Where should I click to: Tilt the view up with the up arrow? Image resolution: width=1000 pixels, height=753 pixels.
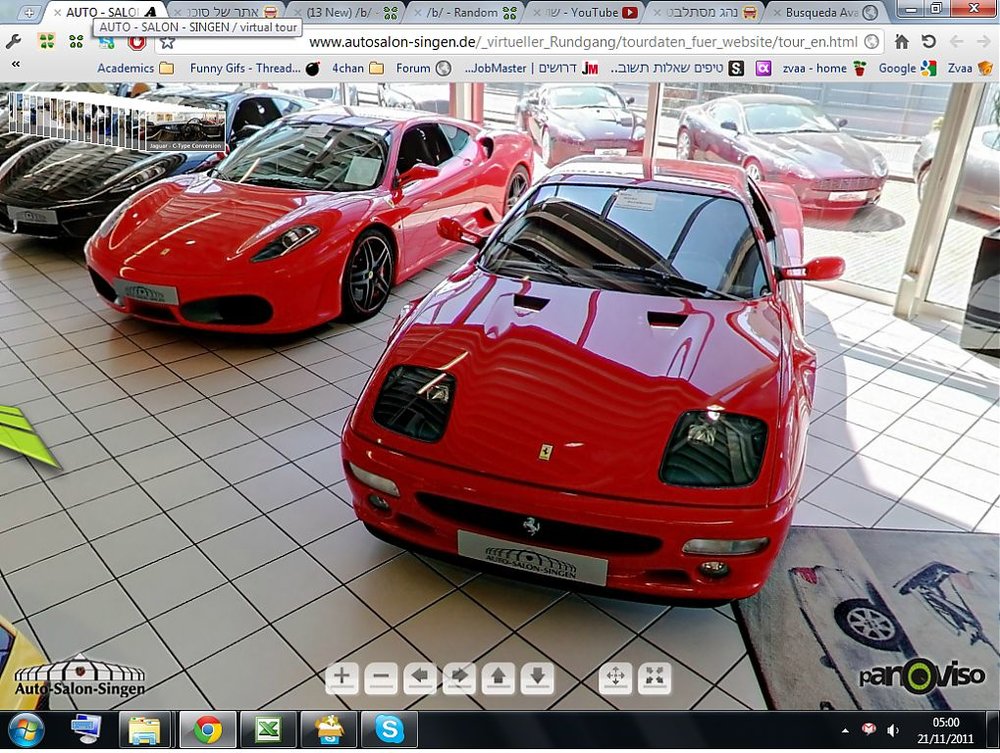[498, 678]
